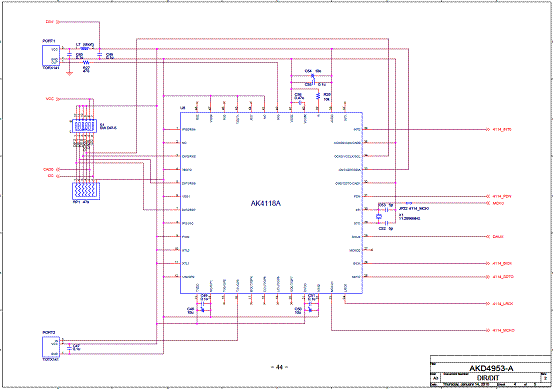The image size is (554, 390).
Task: Select the bottom 4114_MCKO port label
Action: click(503, 331)
